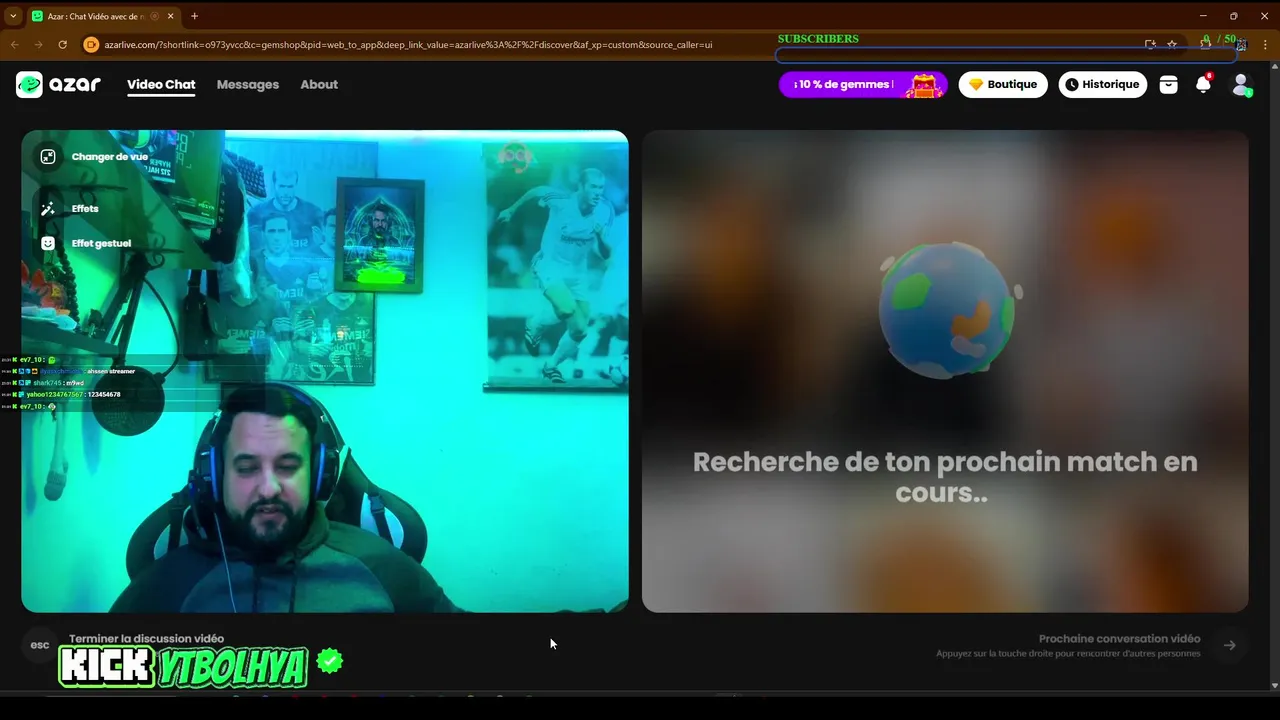Open the Chrome three-dot menu

pos(1266,44)
